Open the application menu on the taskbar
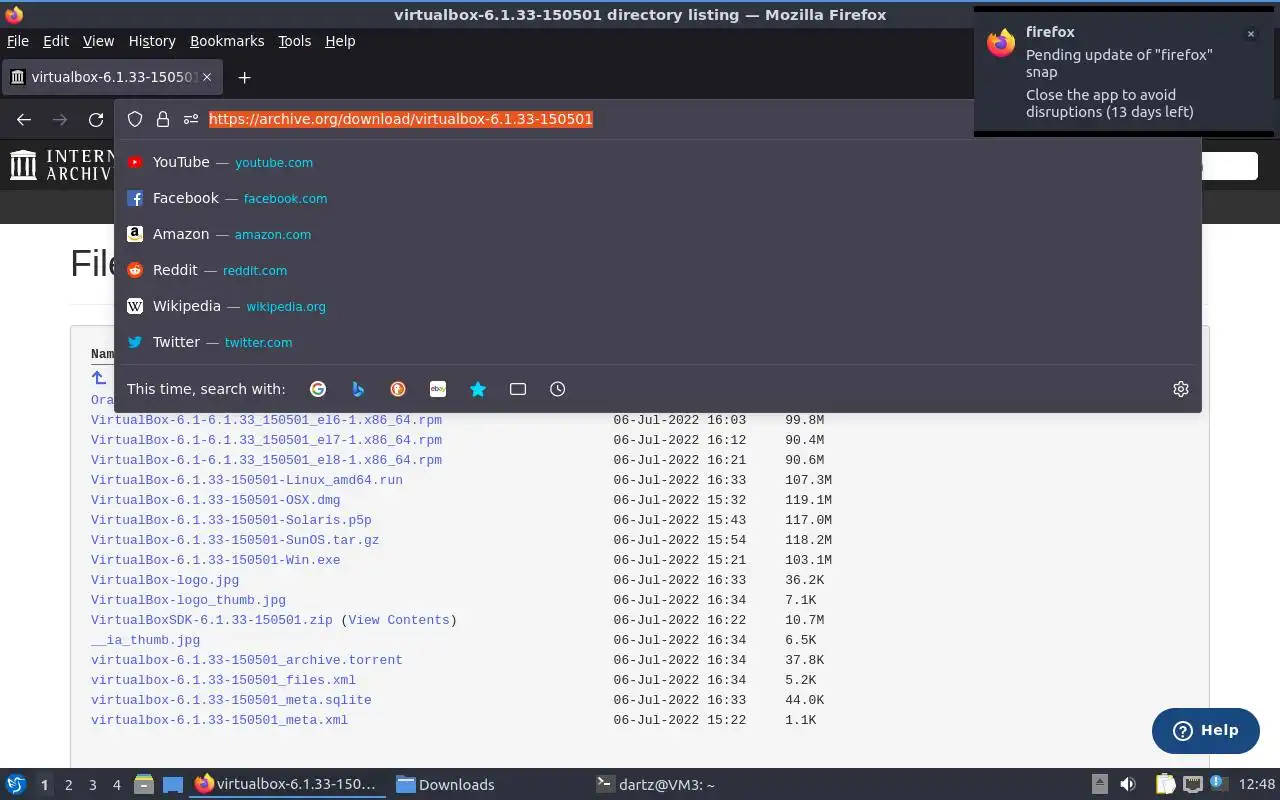This screenshot has height=800, width=1280. (16, 785)
